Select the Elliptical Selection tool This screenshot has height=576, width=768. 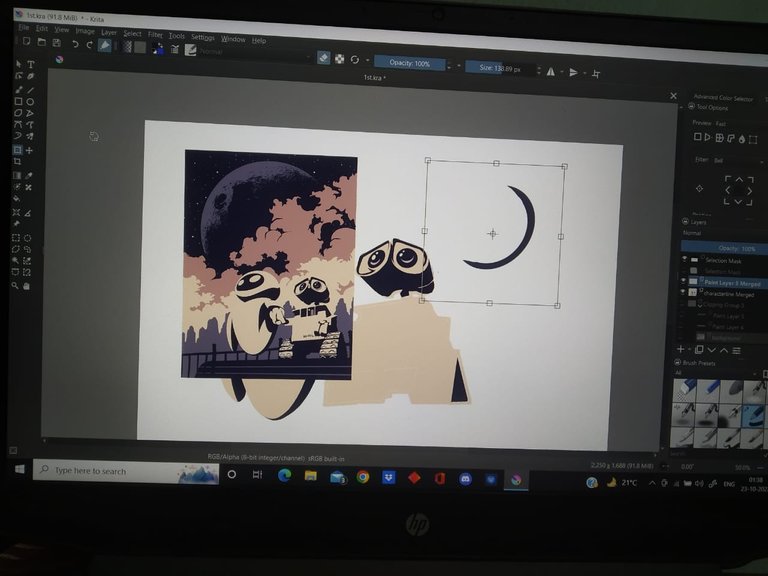[27, 238]
